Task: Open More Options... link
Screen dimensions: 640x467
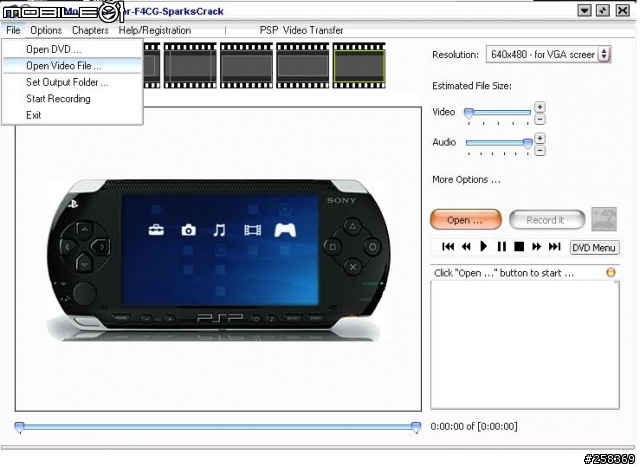Action: click(466, 180)
